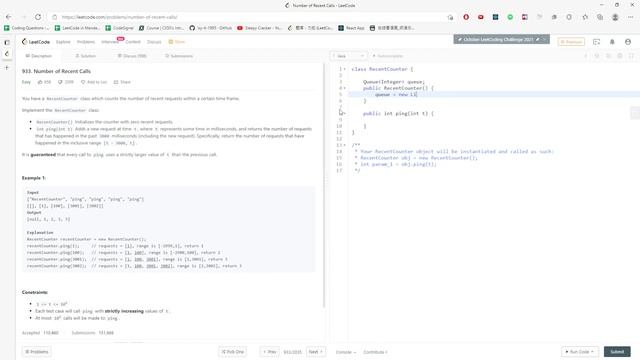Toggle the vertical tabs pane icon
Image resolution: width=640 pixels, height=360 pixels.
pyautogui.click(x=7, y=42)
